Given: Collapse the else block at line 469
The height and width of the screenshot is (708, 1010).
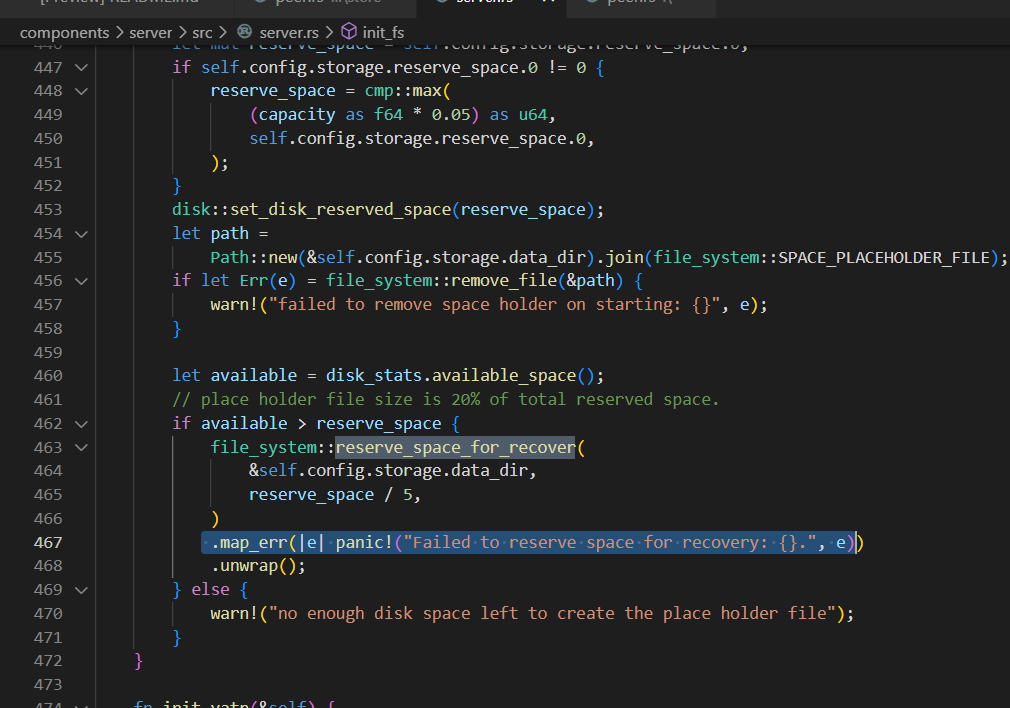Looking at the screenshot, I should click(x=80, y=590).
